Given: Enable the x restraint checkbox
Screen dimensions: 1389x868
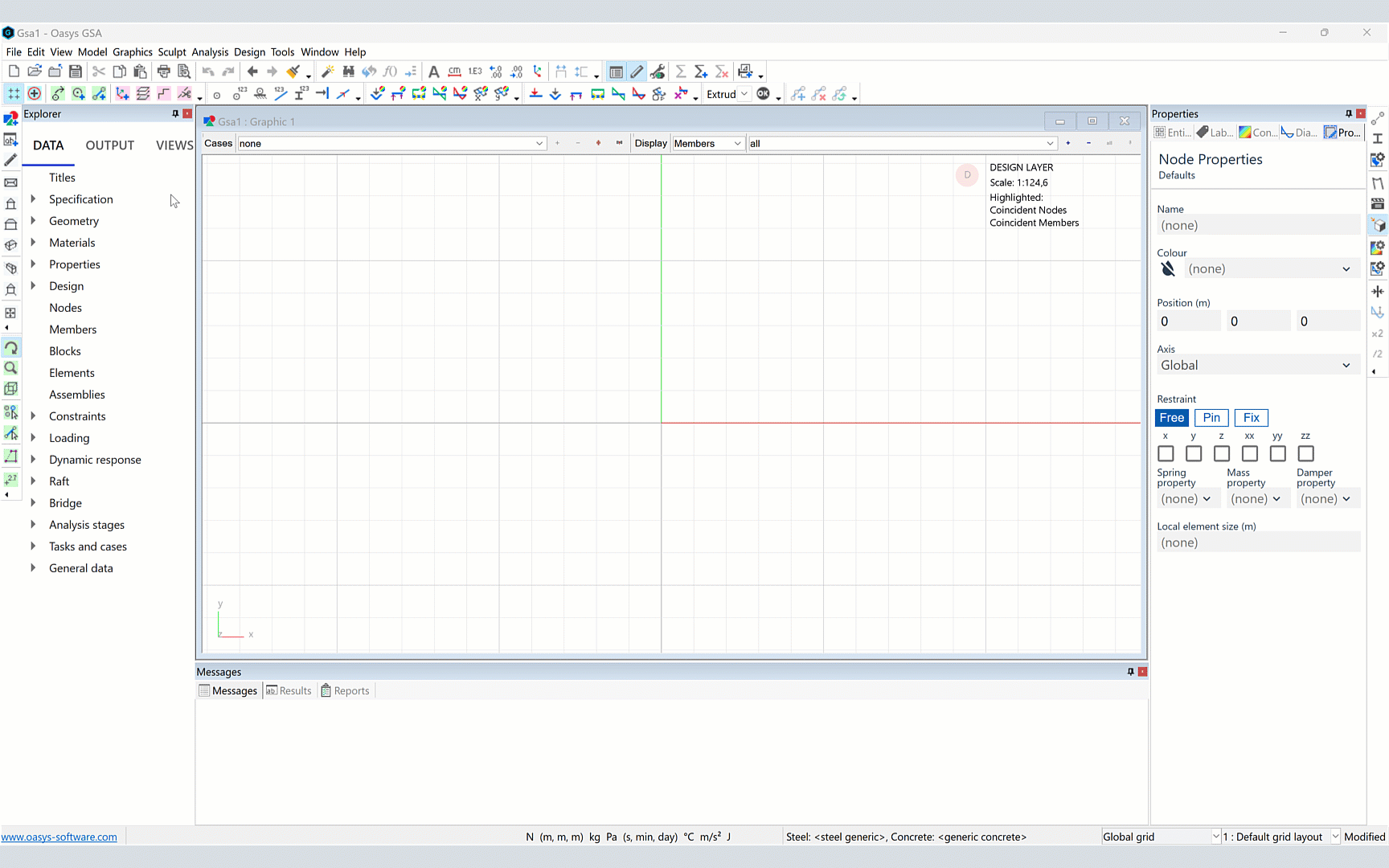Looking at the screenshot, I should tap(1166, 454).
